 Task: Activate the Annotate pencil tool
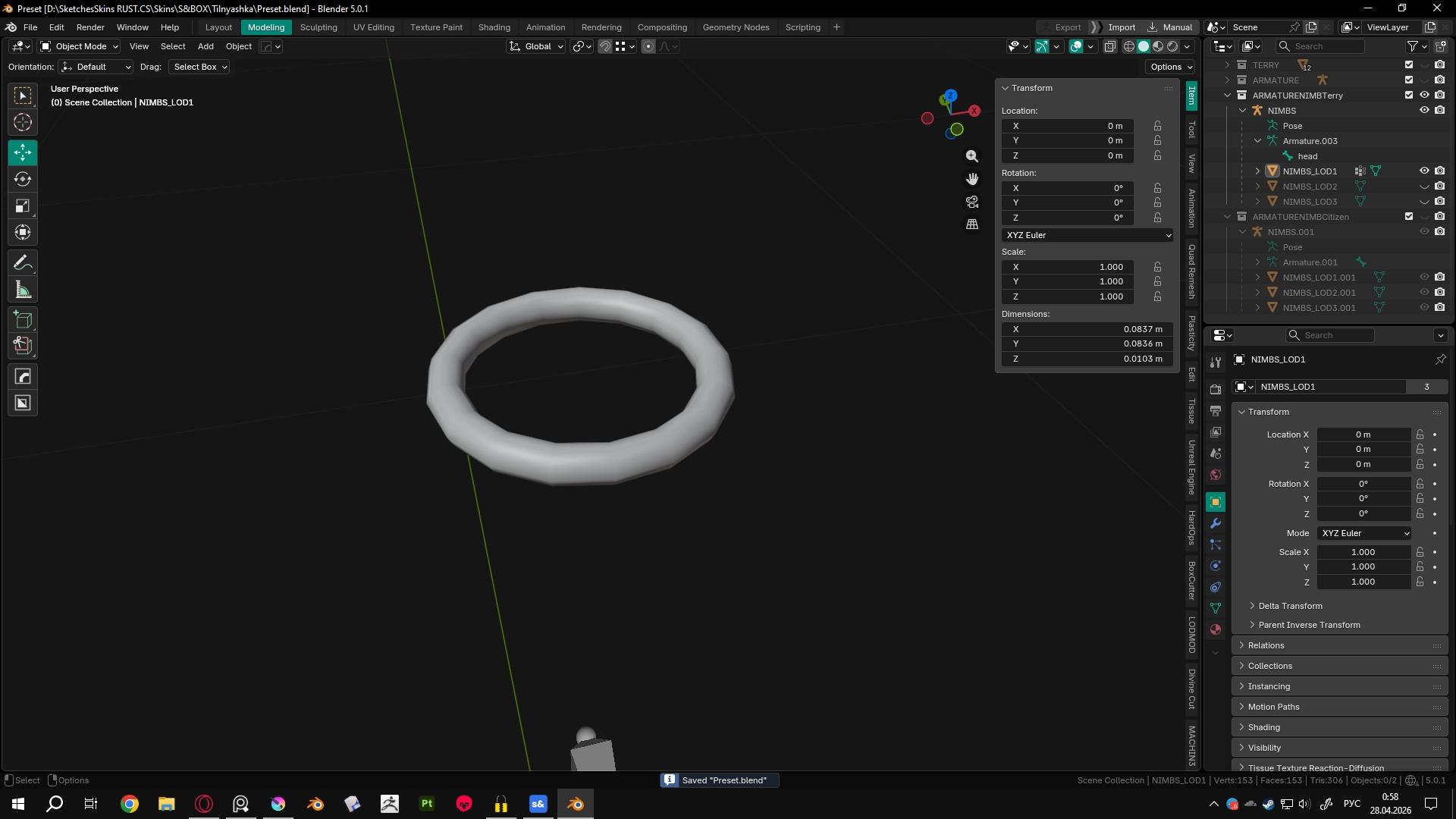point(23,263)
